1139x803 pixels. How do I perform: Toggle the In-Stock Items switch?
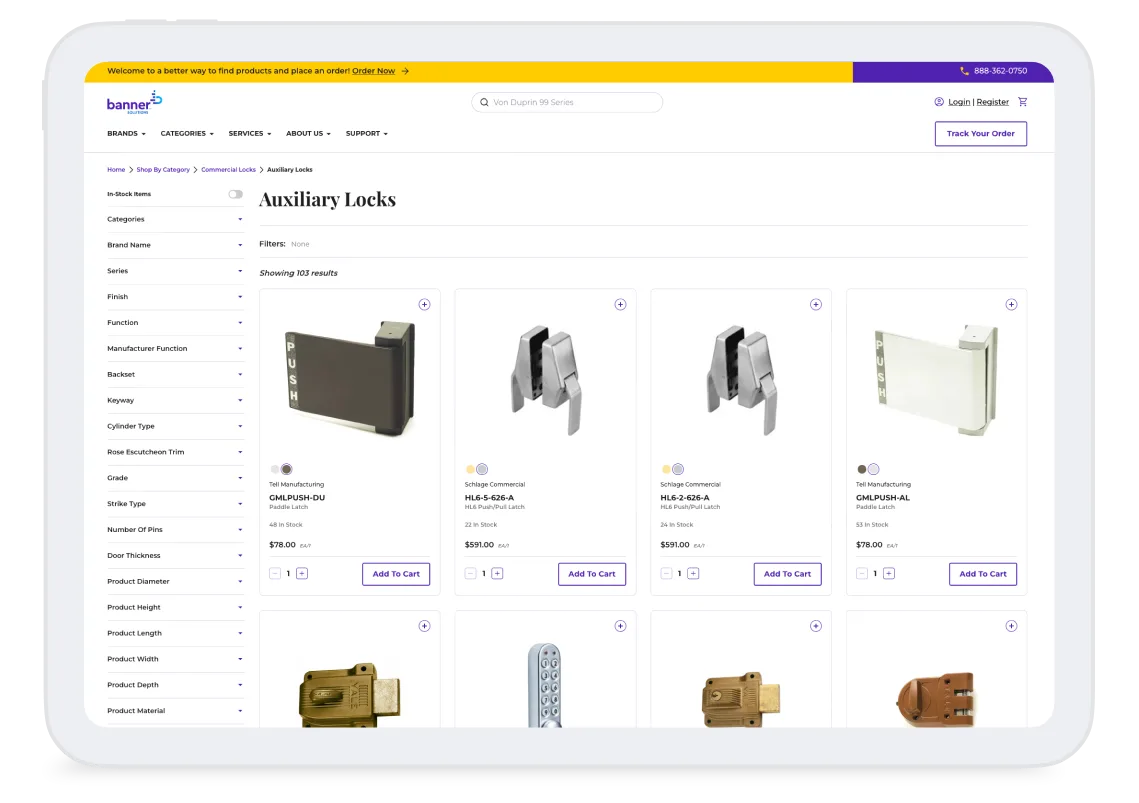[x=235, y=194]
